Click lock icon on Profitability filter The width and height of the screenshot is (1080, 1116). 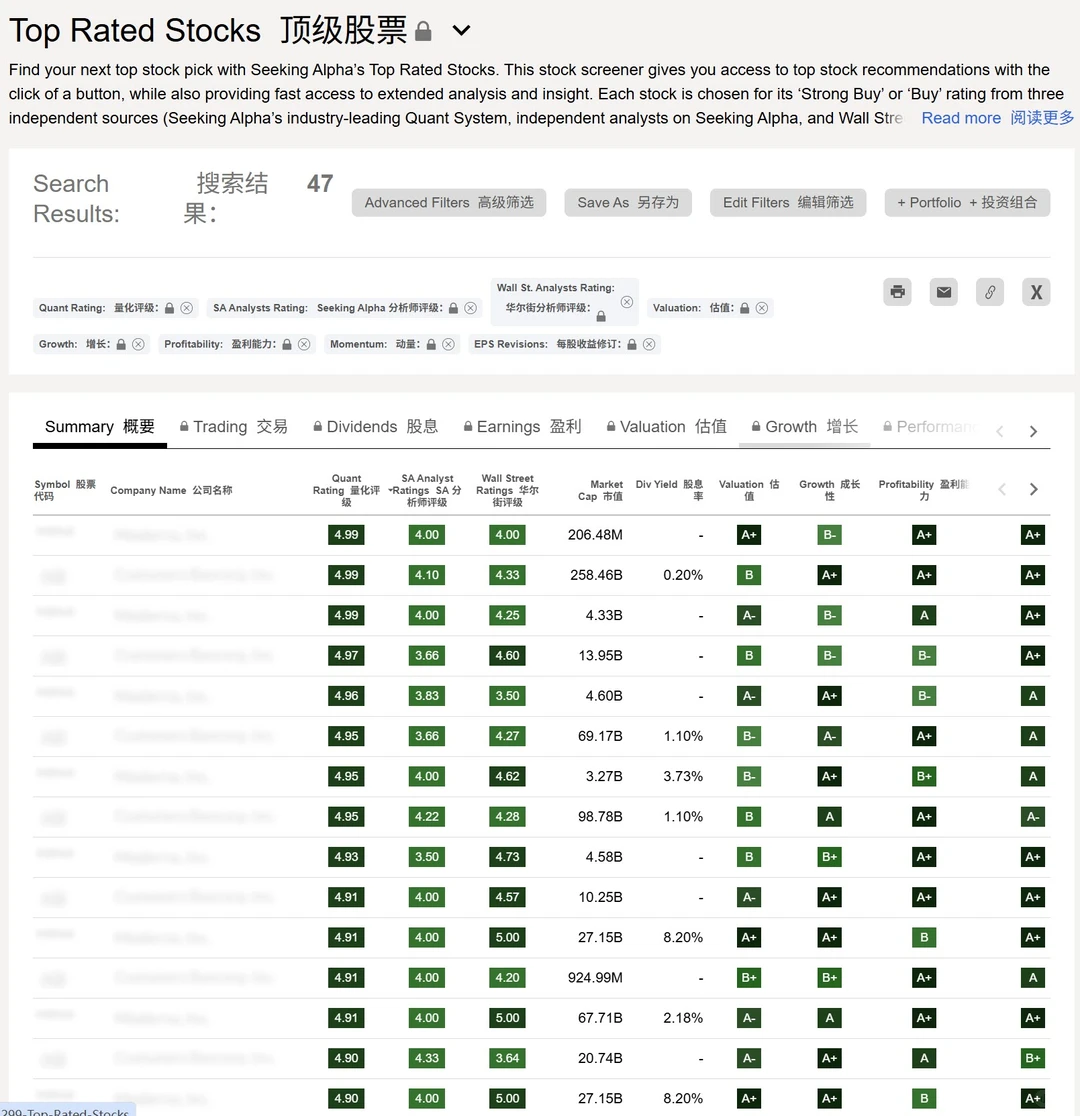click(287, 344)
